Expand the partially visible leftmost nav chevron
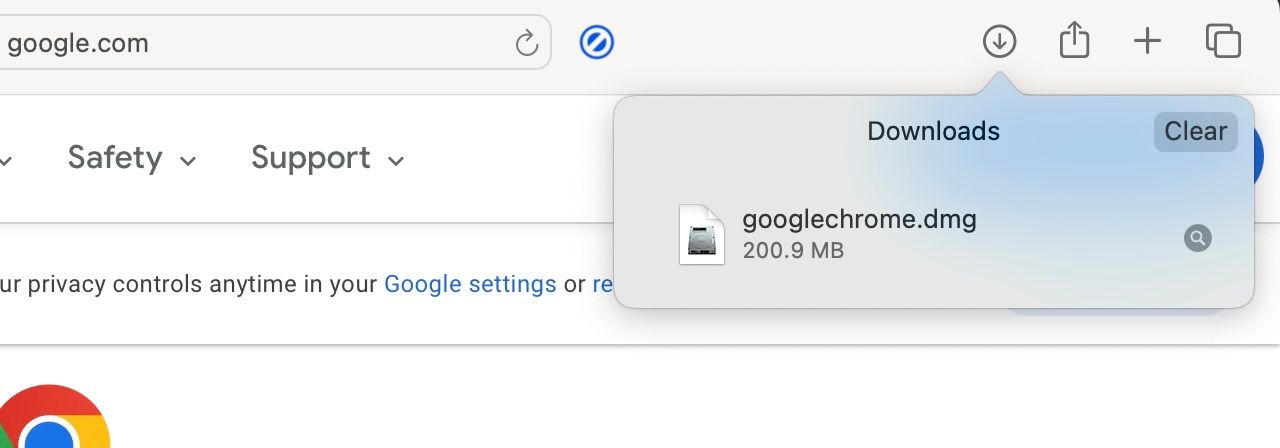Screen dimensions: 1280x448 5,161
